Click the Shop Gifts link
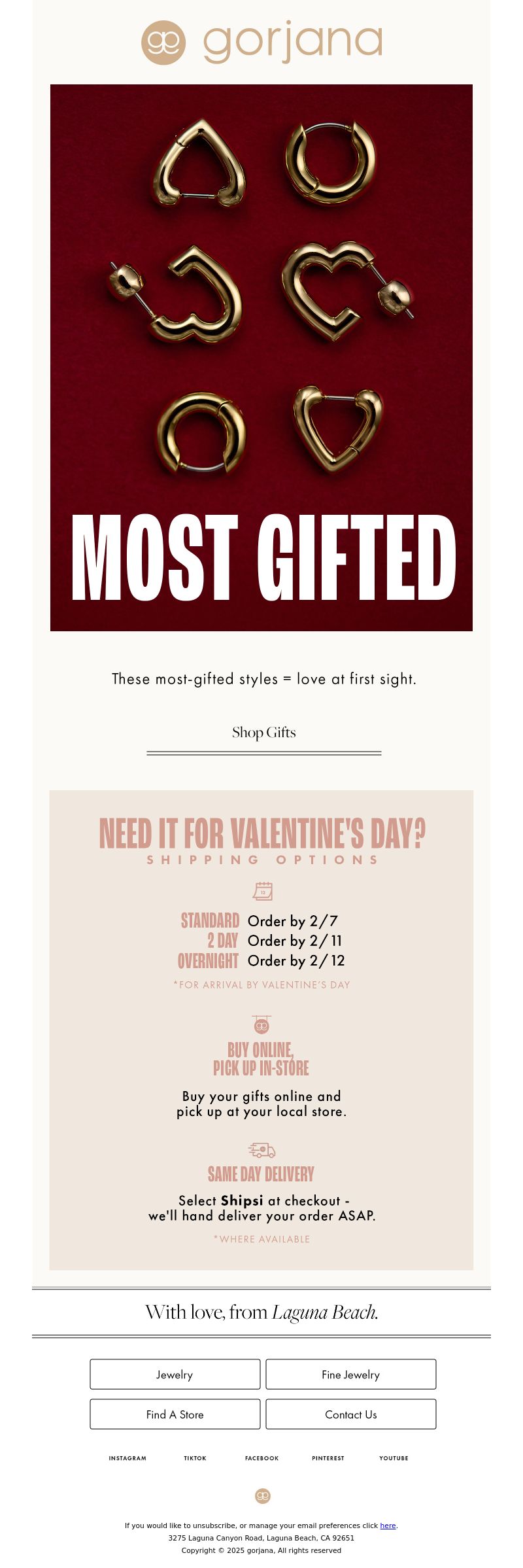The width and height of the screenshot is (523, 1568). coord(264,733)
